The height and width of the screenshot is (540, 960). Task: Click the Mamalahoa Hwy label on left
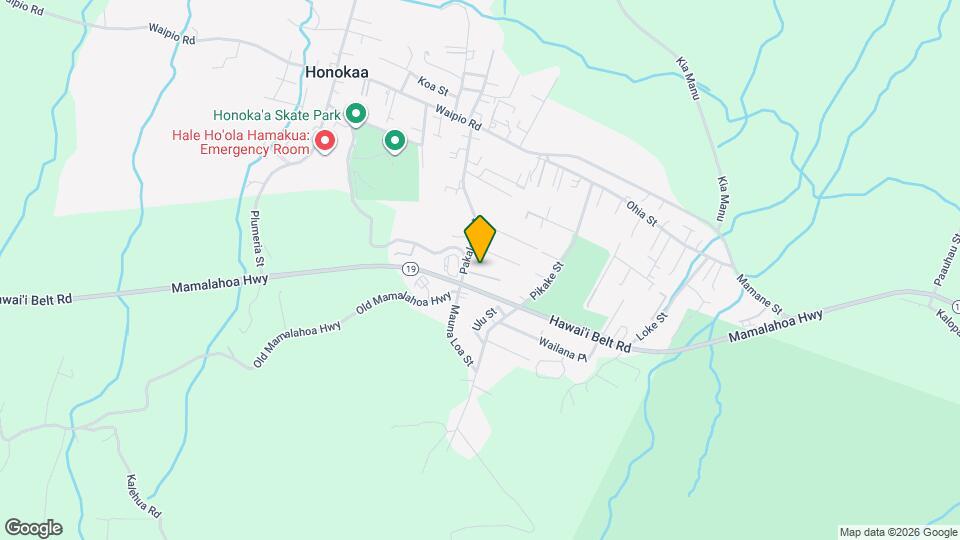pyautogui.click(x=220, y=283)
